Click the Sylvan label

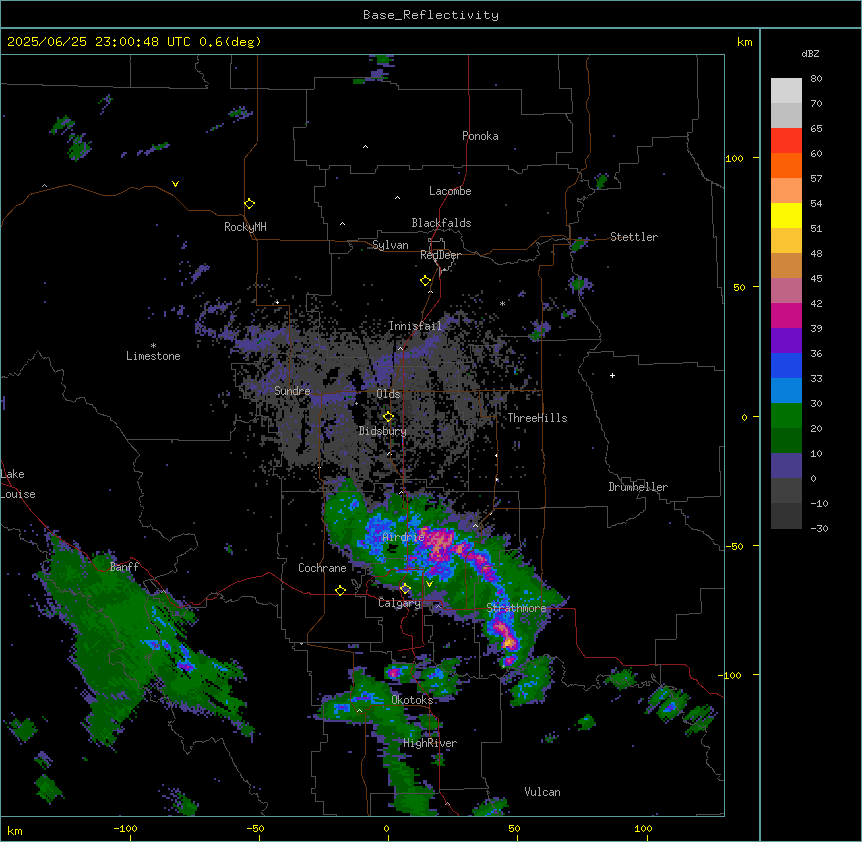[x=390, y=245]
